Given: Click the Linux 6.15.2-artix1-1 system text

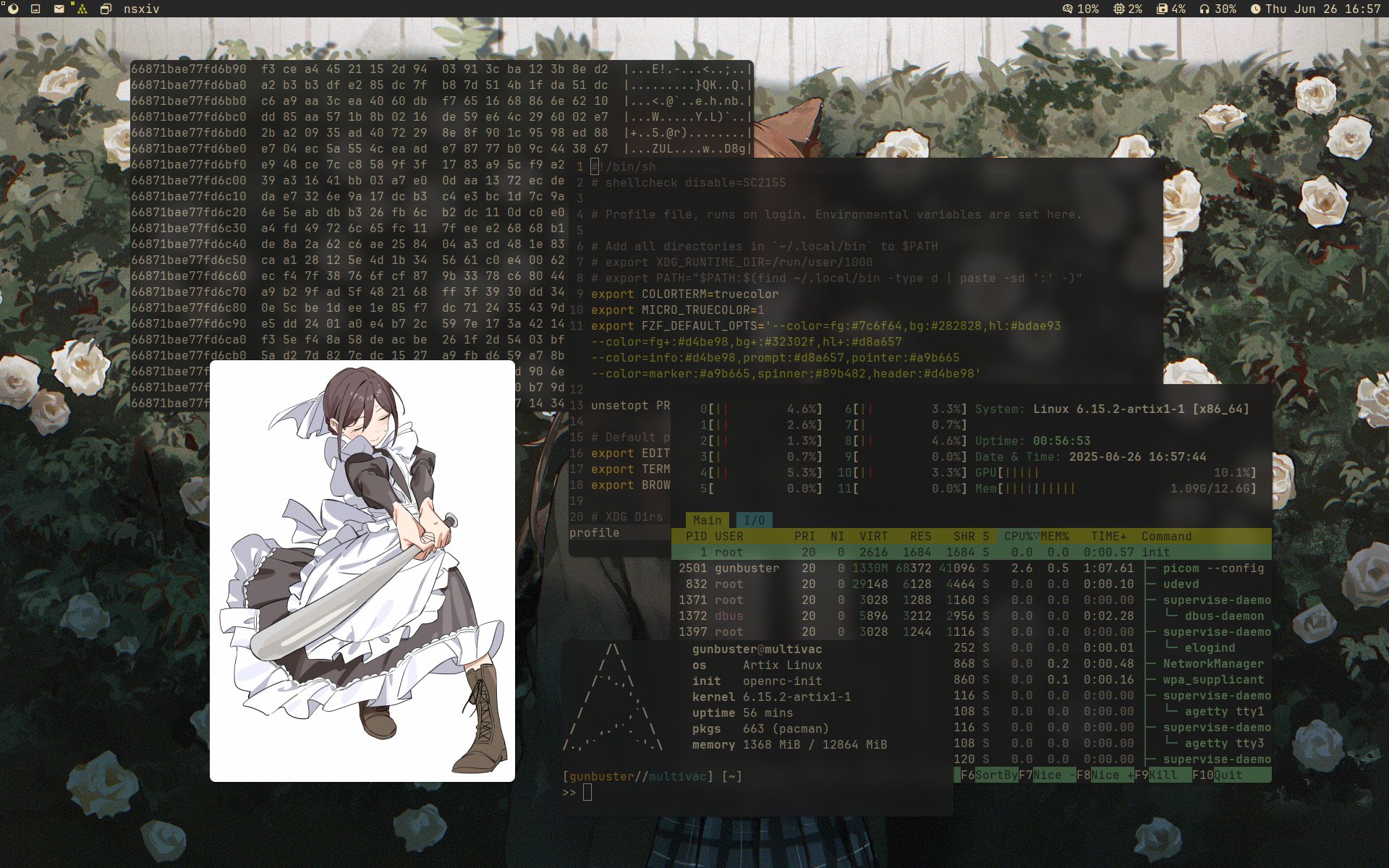Looking at the screenshot, I should coord(1141,409).
